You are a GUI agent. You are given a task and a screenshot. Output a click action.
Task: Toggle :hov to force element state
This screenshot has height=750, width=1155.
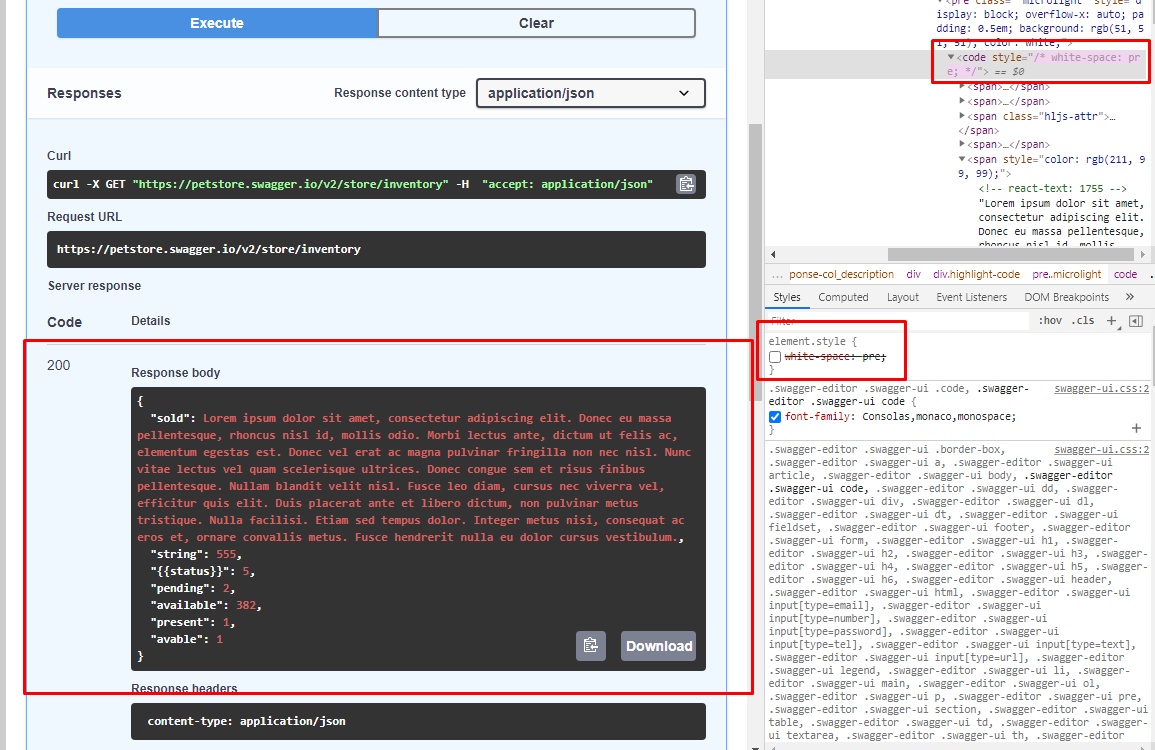pos(1050,320)
